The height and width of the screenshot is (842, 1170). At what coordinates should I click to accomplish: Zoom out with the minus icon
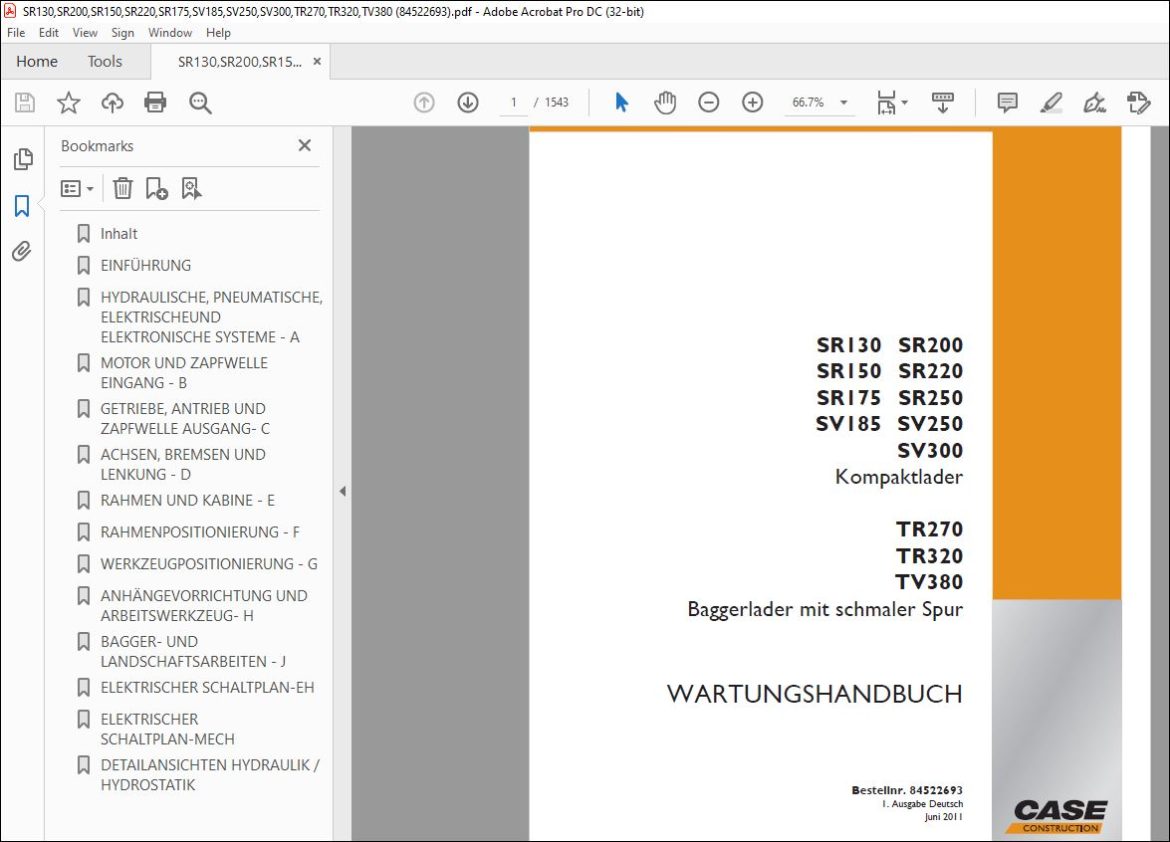(708, 102)
